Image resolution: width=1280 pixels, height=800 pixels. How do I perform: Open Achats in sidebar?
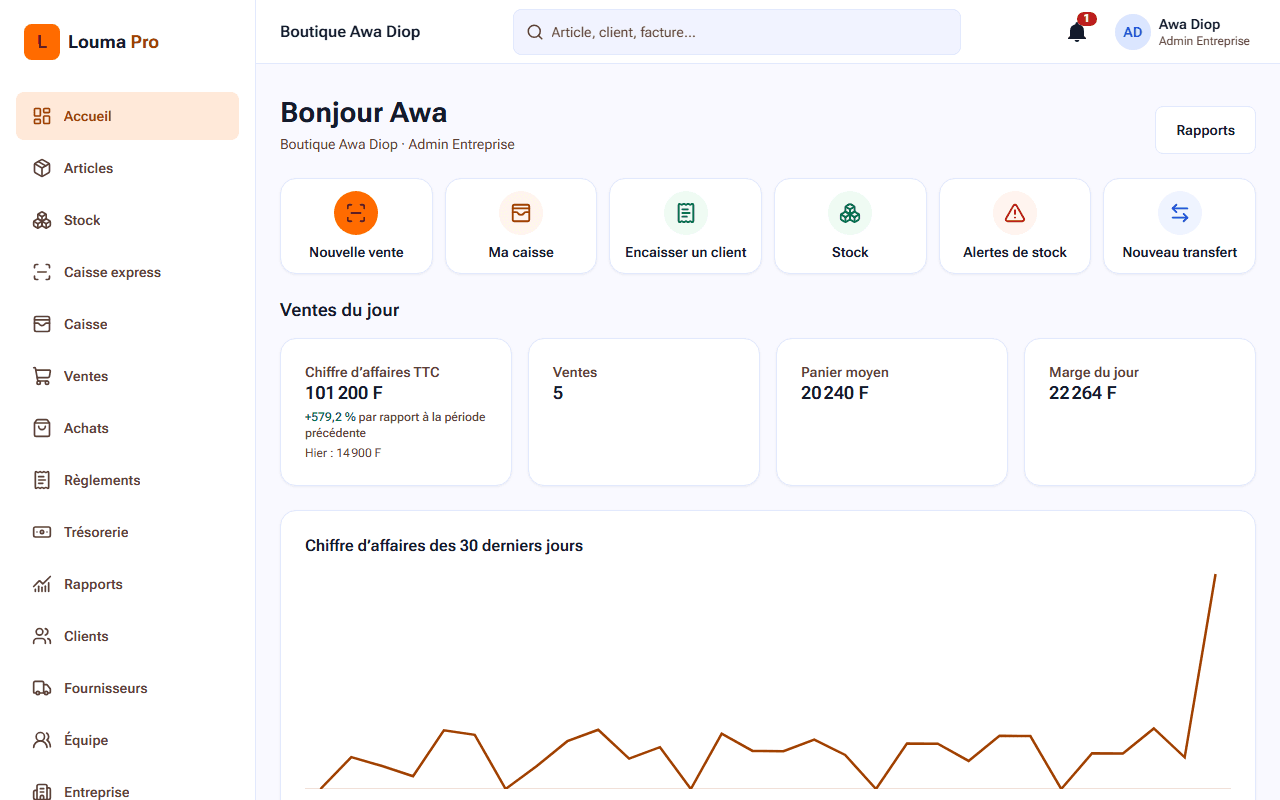(128, 428)
